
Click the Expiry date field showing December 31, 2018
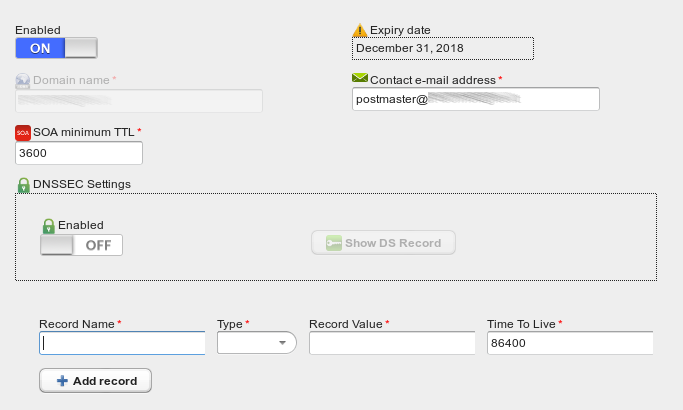click(443, 48)
